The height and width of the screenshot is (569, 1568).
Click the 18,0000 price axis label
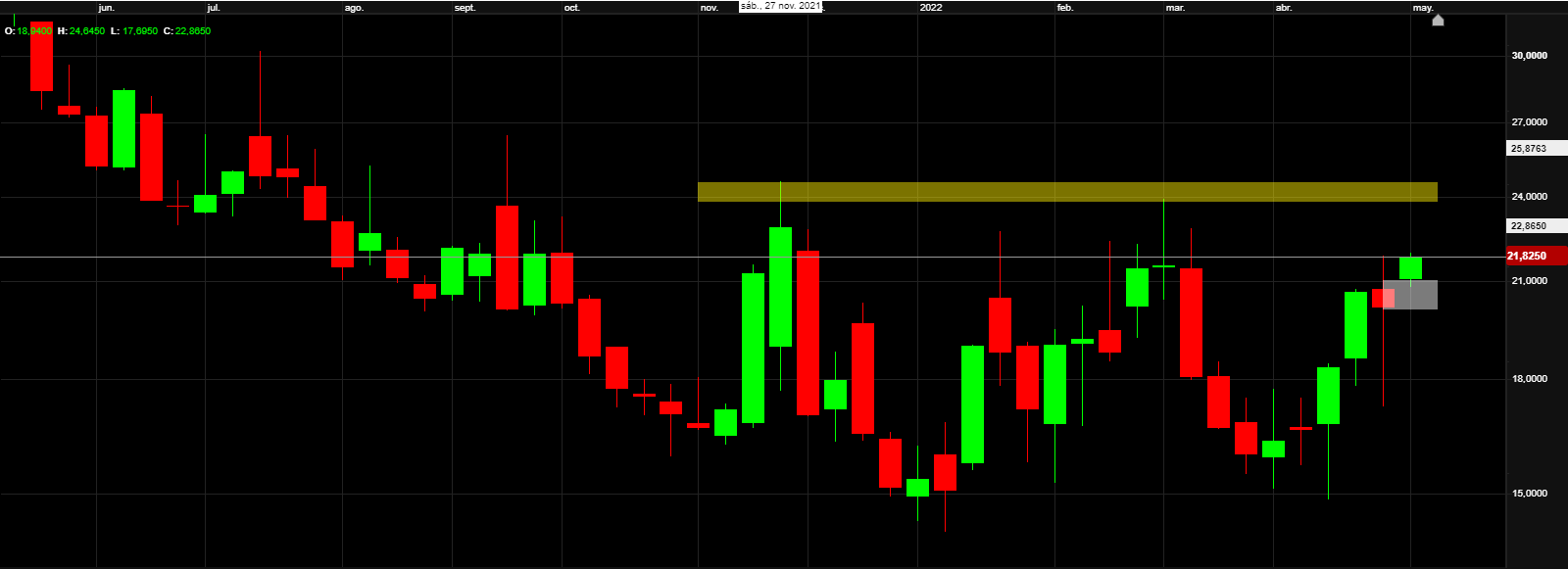(x=1530, y=379)
